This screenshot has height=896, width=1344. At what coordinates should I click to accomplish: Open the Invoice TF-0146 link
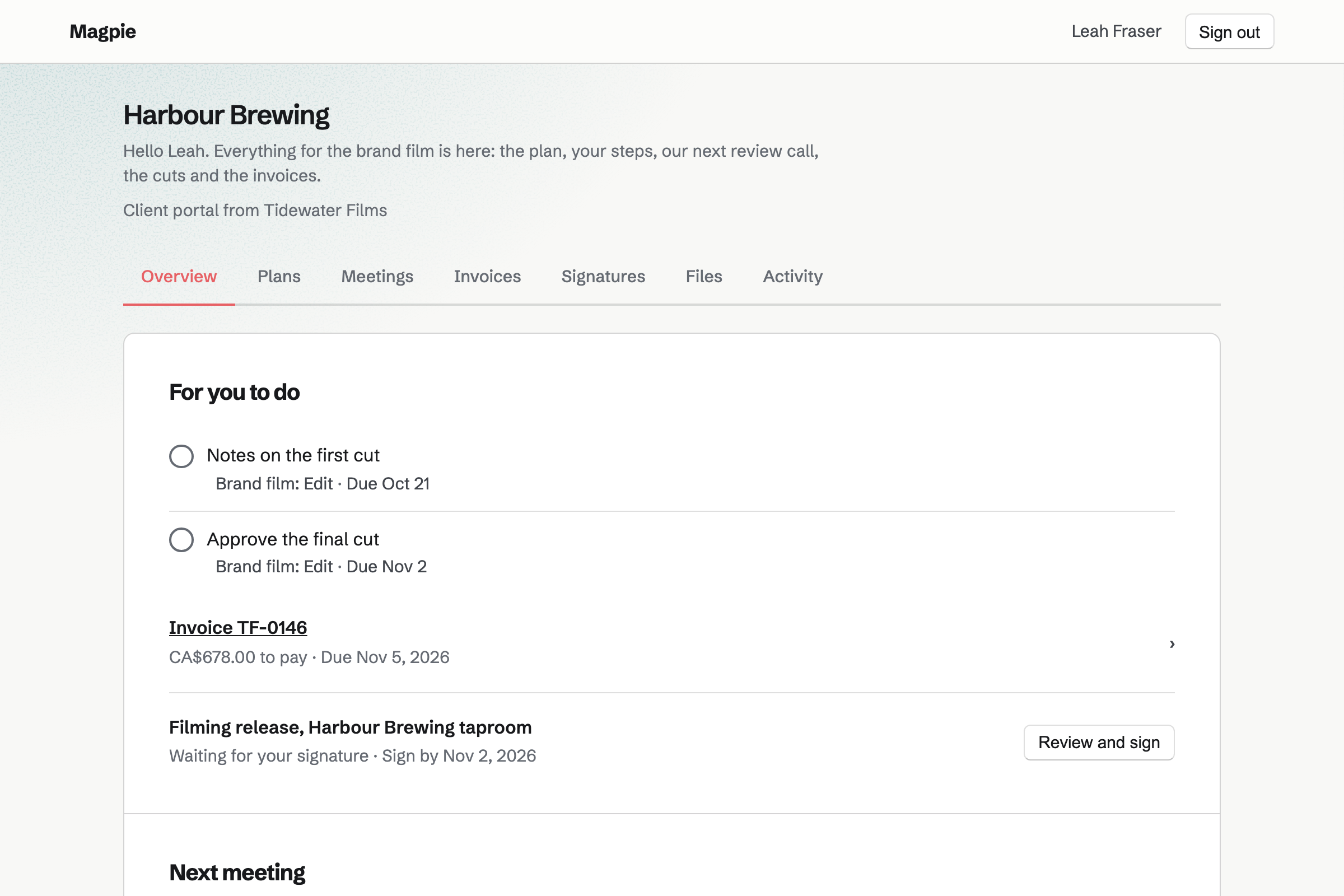click(x=237, y=627)
